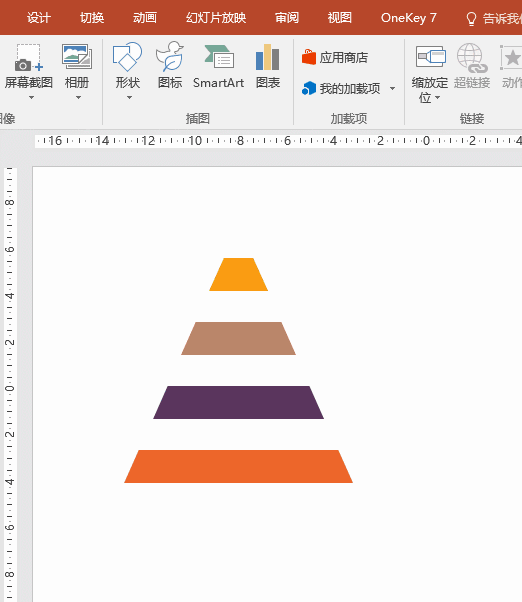Select the dark purple trapezoid shape
Screen dimensions: 522x602
click(238, 402)
